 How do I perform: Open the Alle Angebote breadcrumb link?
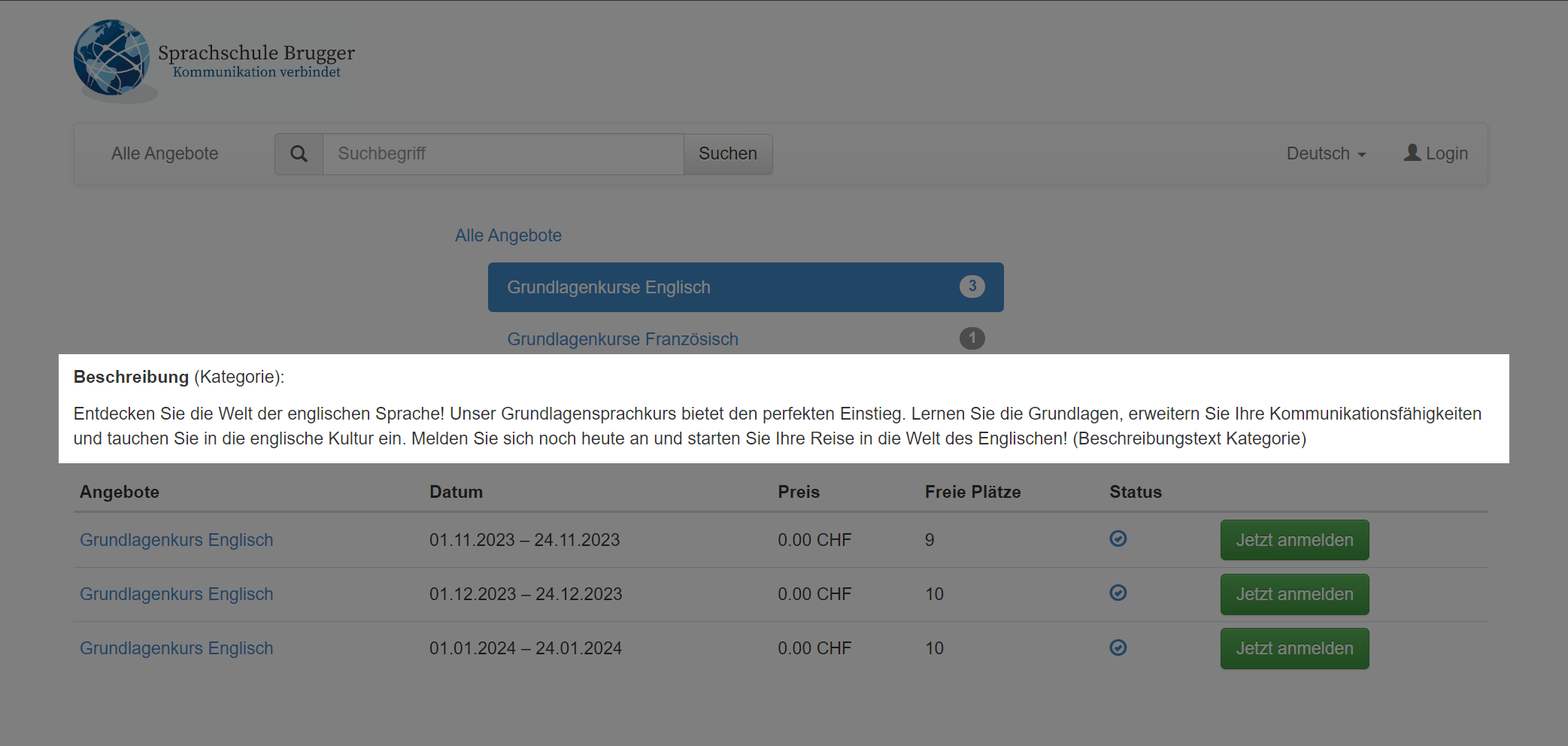pos(508,235)
